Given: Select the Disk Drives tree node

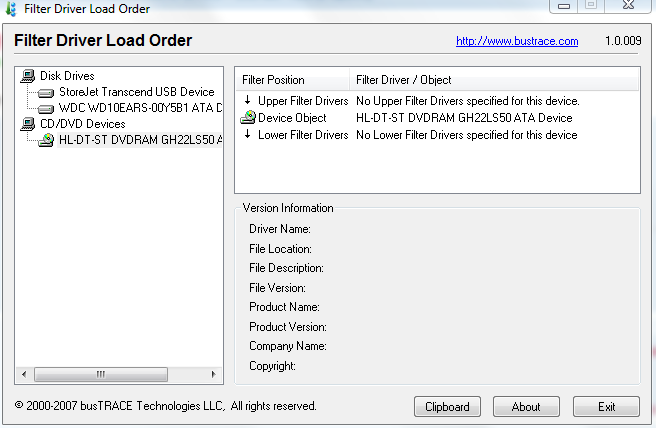Looking at the screenshot, I should [x=67, y=76].
